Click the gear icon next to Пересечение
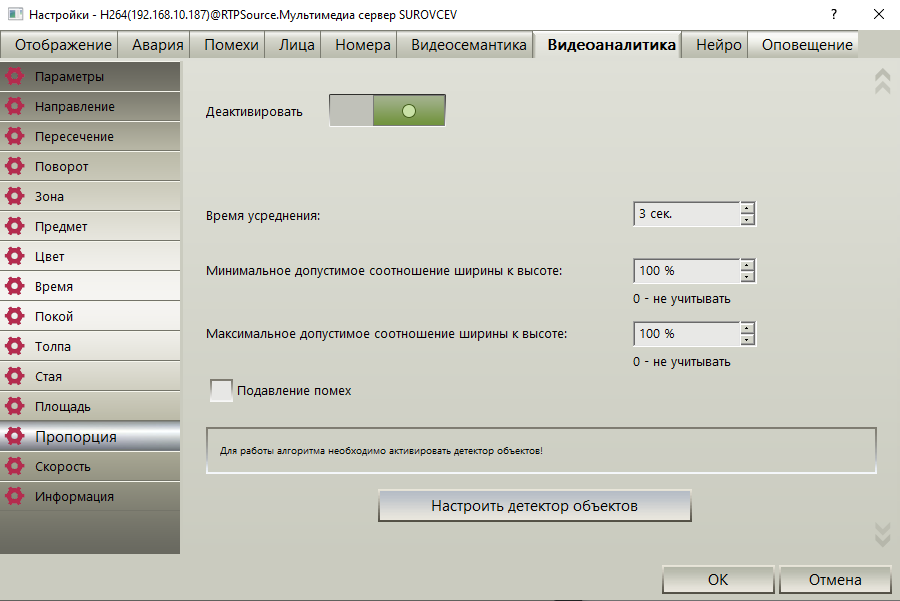 [x=14, y=136]
